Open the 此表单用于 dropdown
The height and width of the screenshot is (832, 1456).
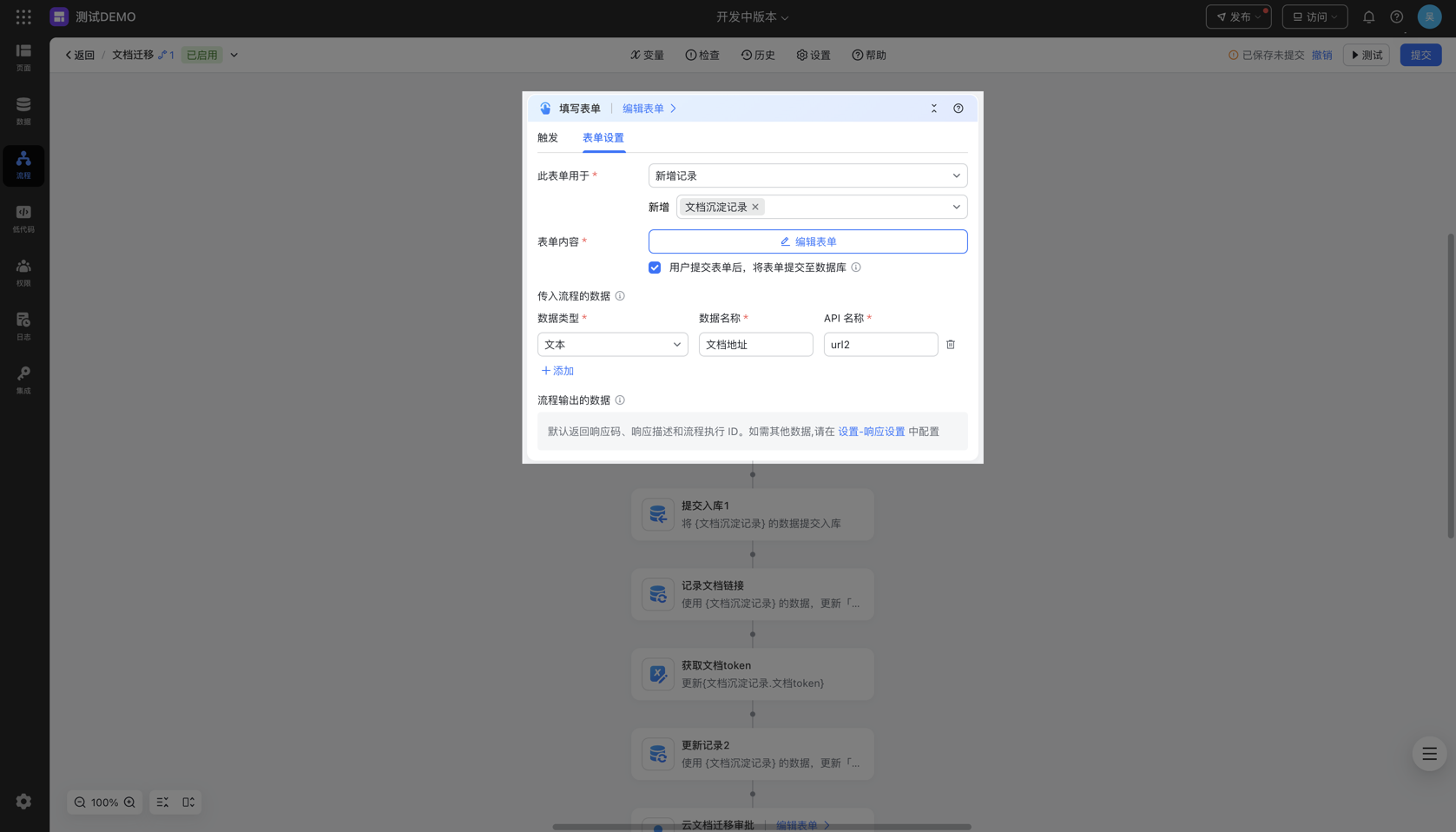[807, 175]
